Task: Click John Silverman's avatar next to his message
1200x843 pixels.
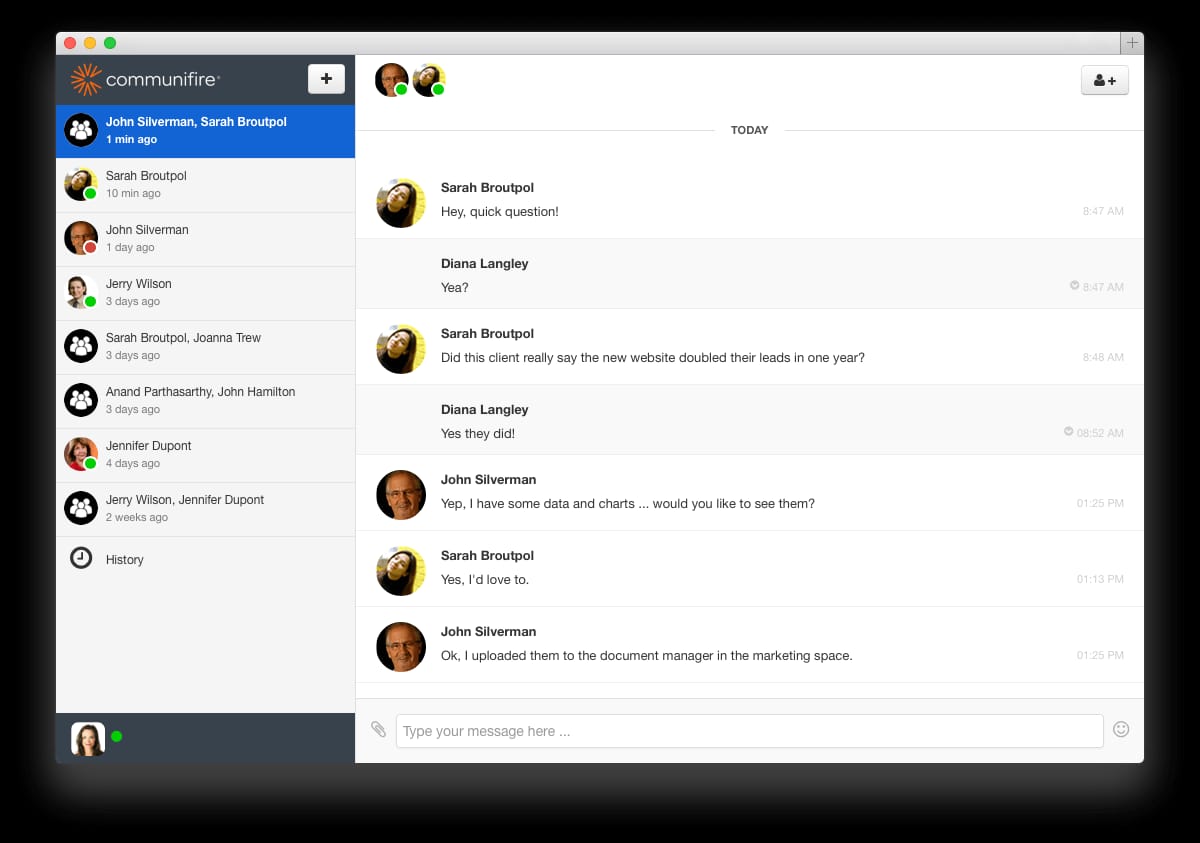Action: (x=400, y=494)
